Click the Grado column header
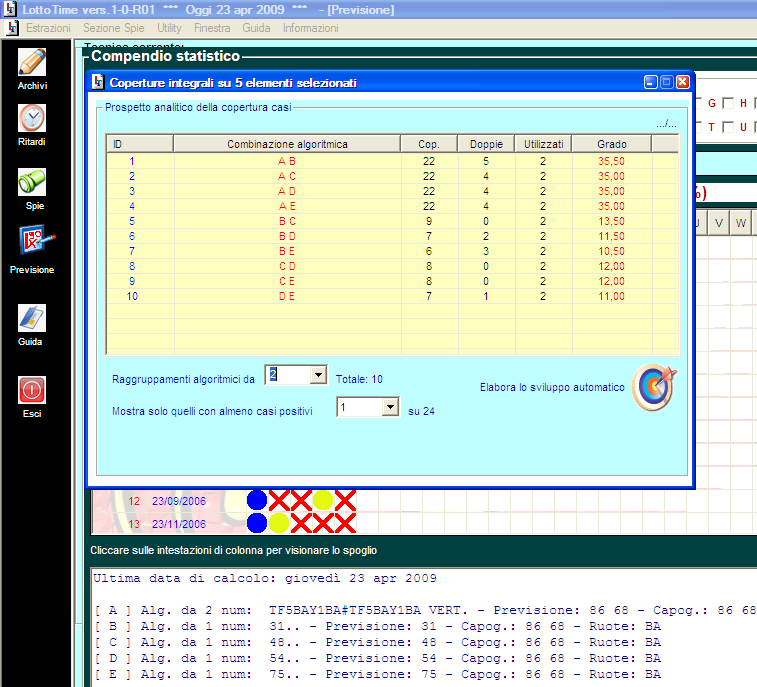Viewport: 757px width, 687px height. coord(611,144)
